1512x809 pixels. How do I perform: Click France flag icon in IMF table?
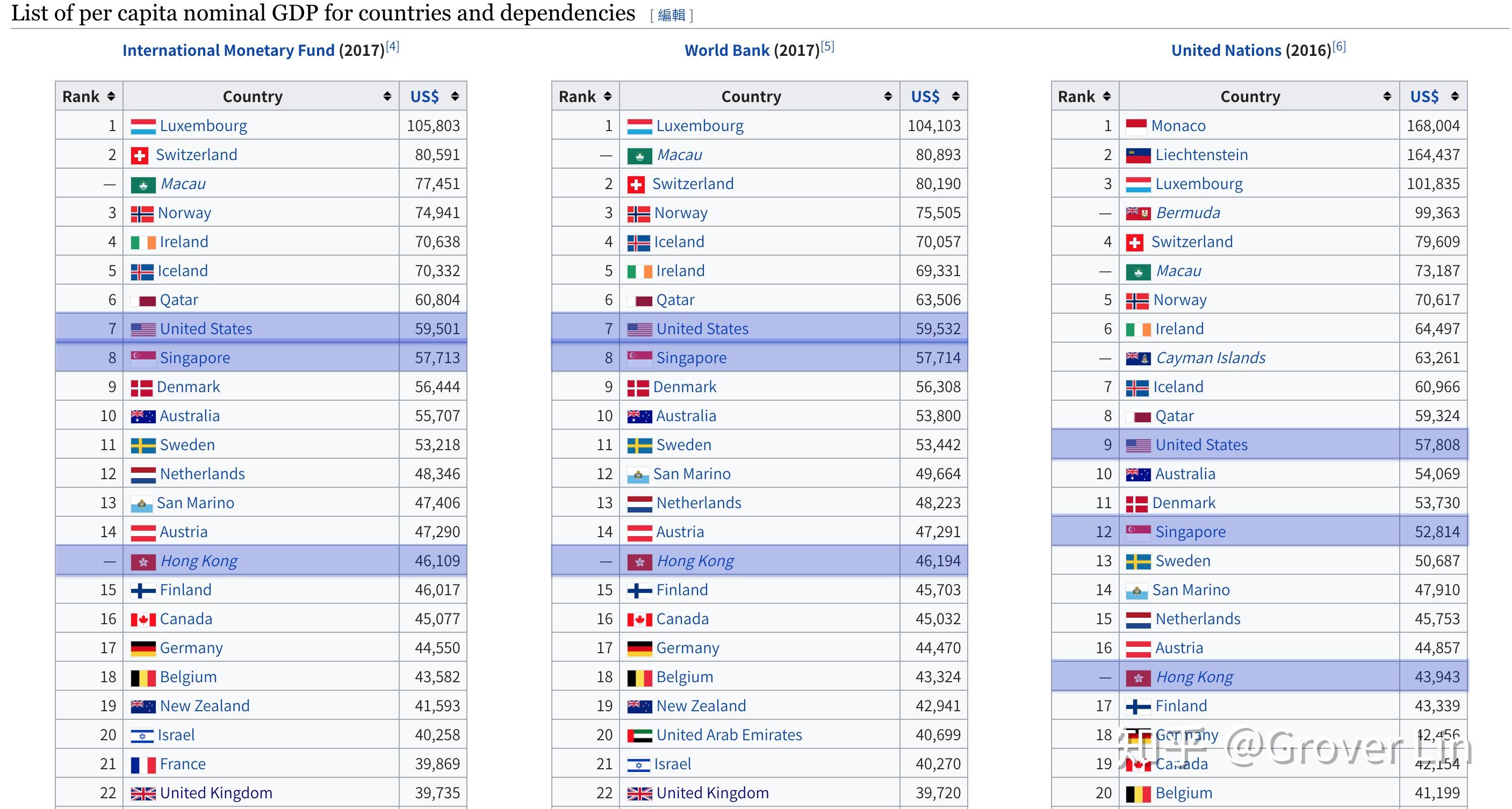(142, 765)
